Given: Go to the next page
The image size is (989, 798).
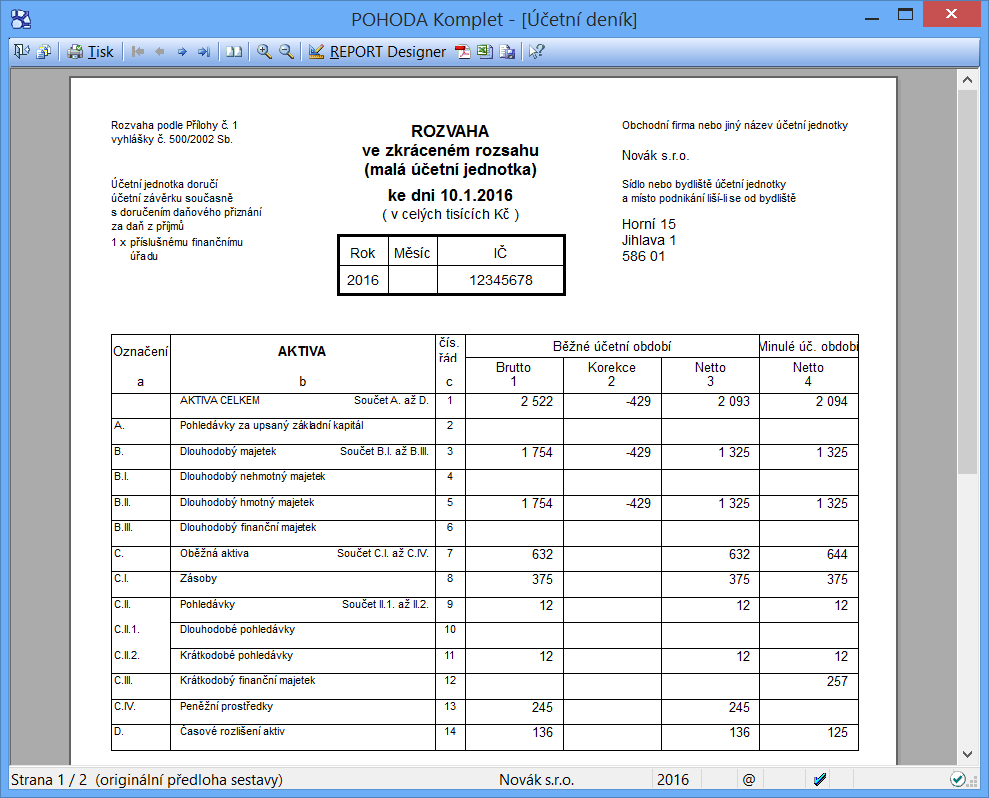Looking at the screenshot, I should pyautogui.click(x=182, y=52).
